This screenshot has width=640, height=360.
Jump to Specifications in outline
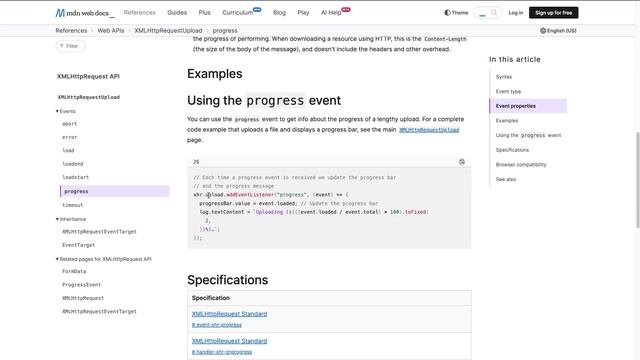(512, 150)
